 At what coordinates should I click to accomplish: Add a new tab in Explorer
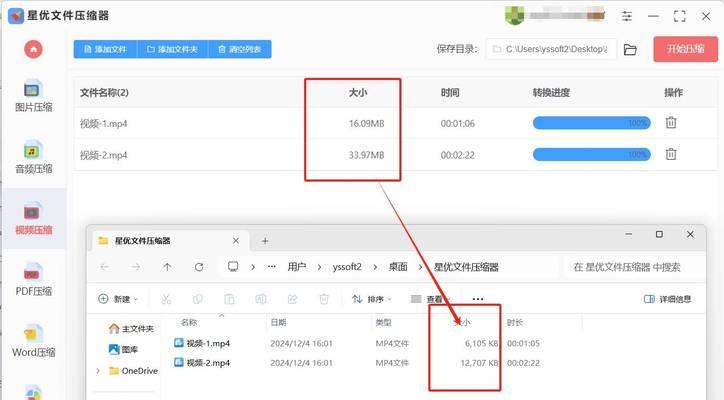[265, 241]
